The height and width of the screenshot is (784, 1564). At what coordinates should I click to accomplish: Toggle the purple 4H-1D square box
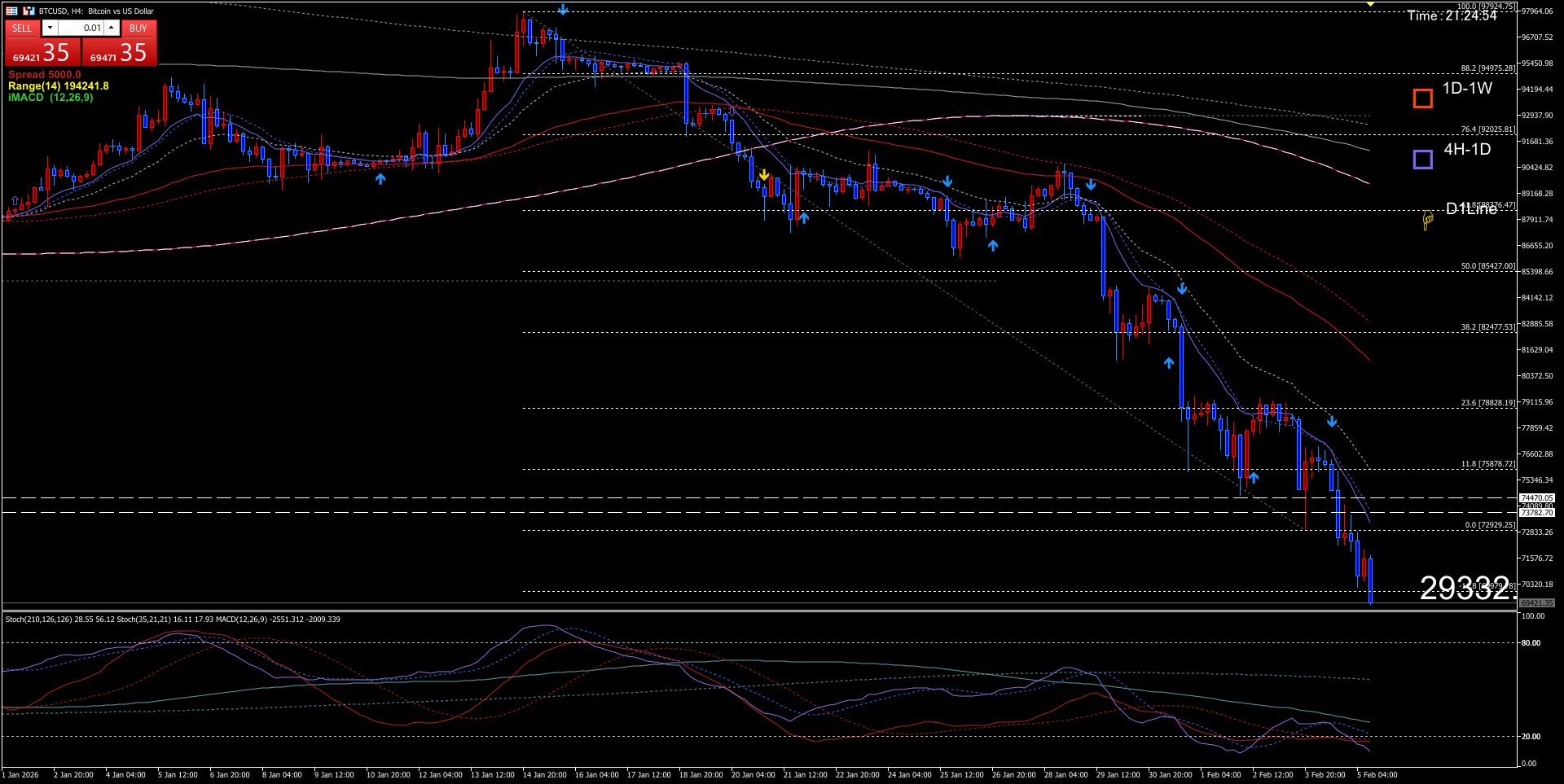tap(1422, 160)
